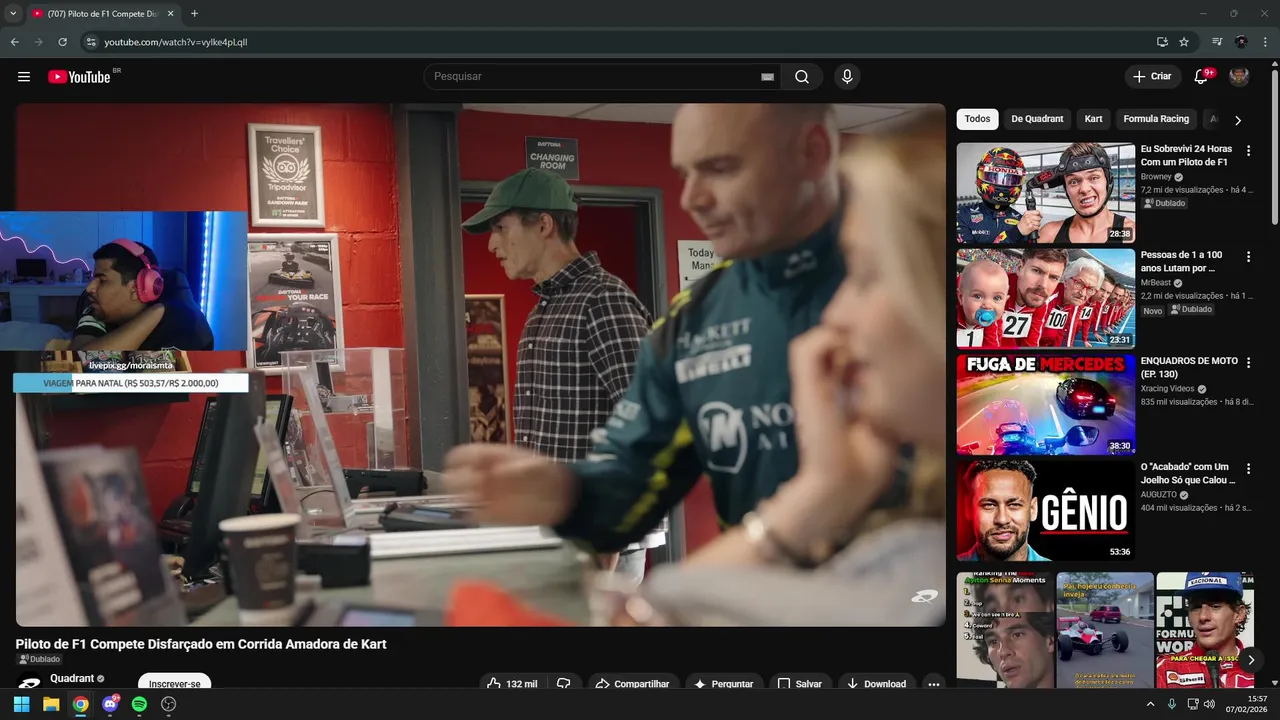Open more video actions ellipsis
Image resolution: width=1280 pixels, height=720 pixels.
(x=933, y=684)
